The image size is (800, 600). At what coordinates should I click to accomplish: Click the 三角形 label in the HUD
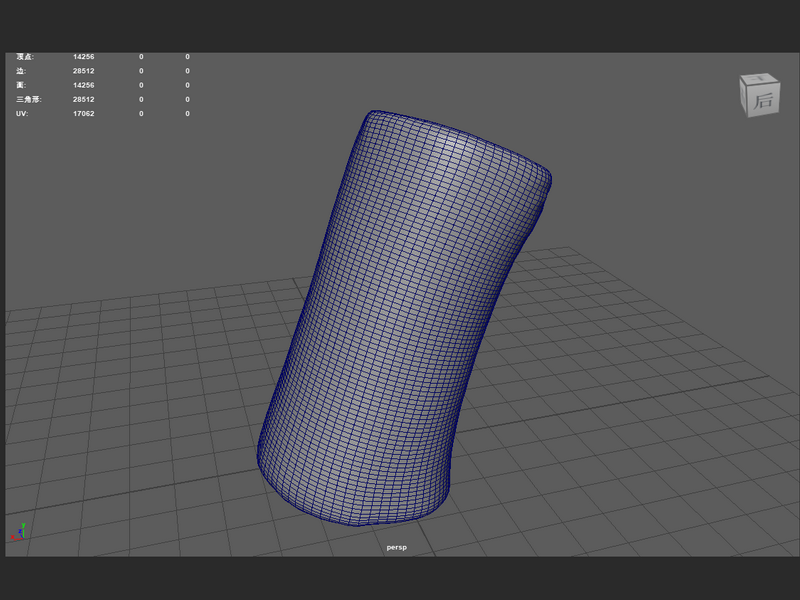[29, 99]
